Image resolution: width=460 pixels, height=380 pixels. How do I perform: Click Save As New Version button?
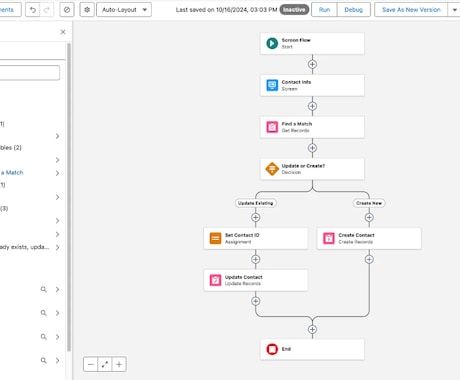pos(411,10)
